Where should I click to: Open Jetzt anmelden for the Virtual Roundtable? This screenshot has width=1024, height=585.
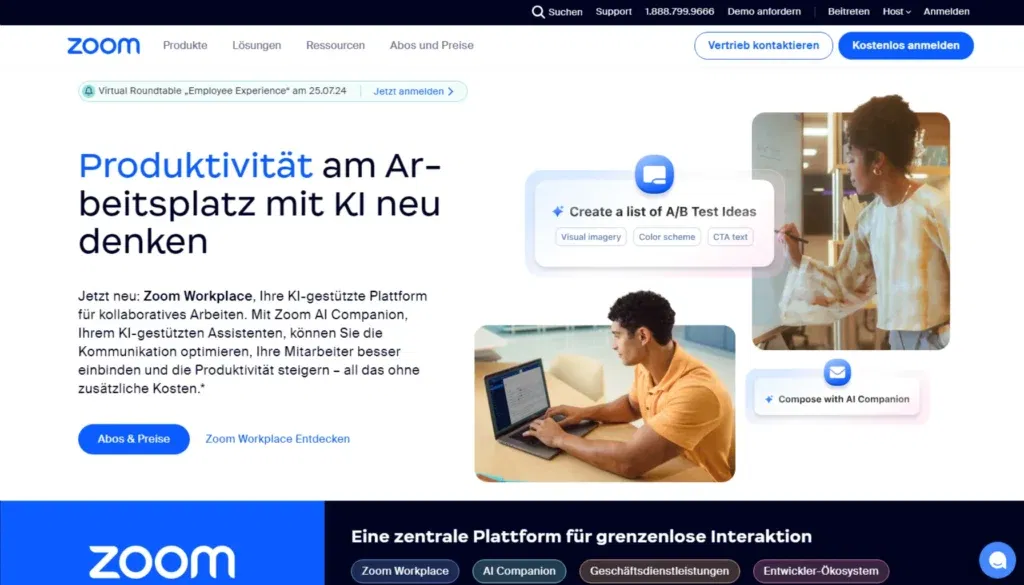[x=408, y=91]
